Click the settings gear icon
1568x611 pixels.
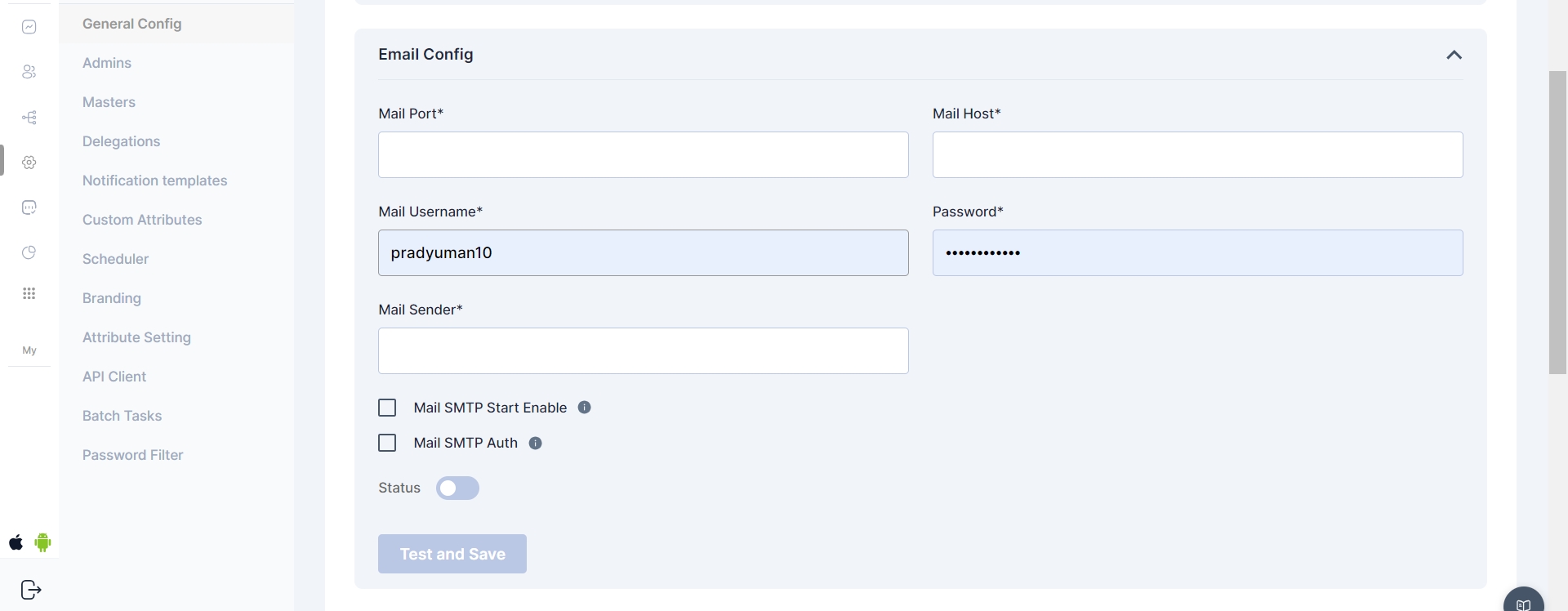29,163
